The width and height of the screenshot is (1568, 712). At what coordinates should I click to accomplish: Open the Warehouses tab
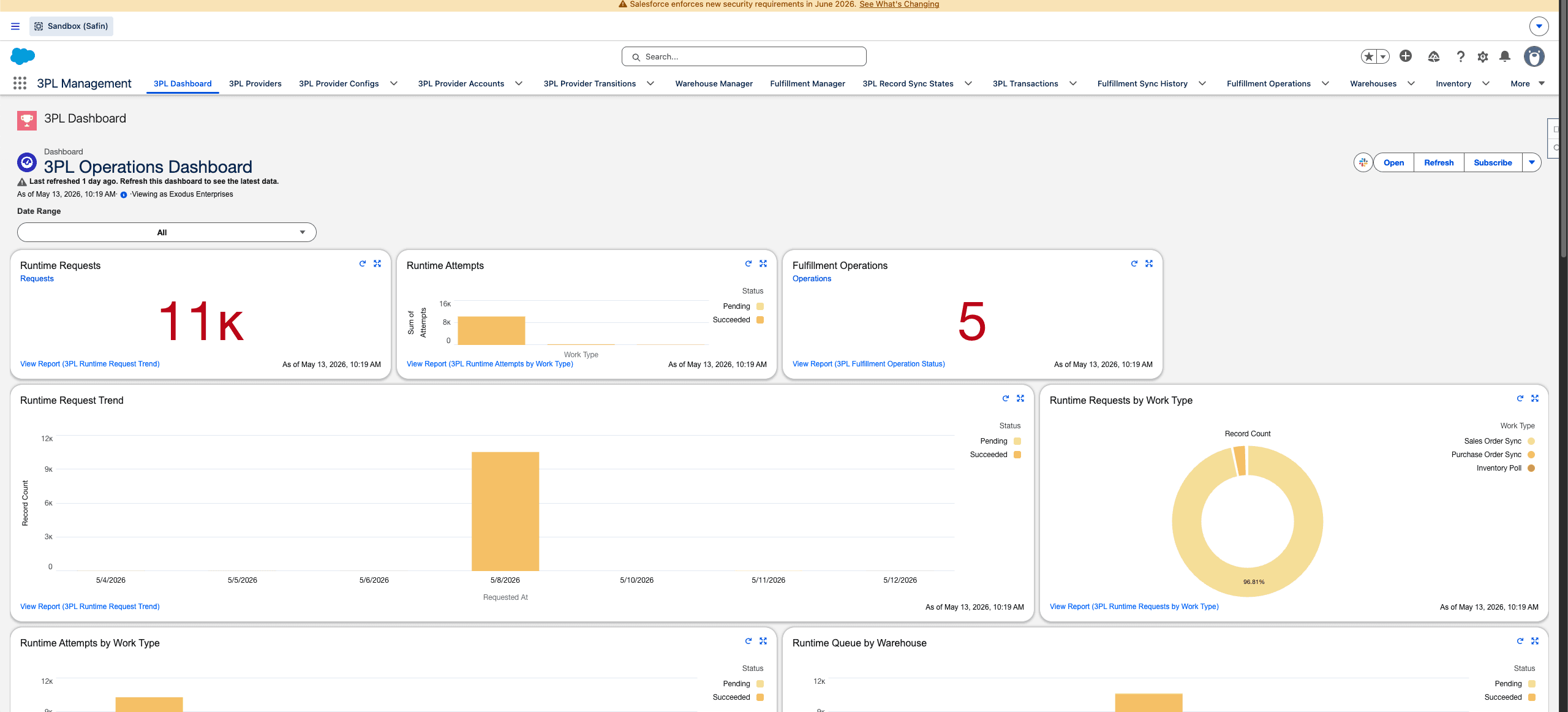point(1373,83)
